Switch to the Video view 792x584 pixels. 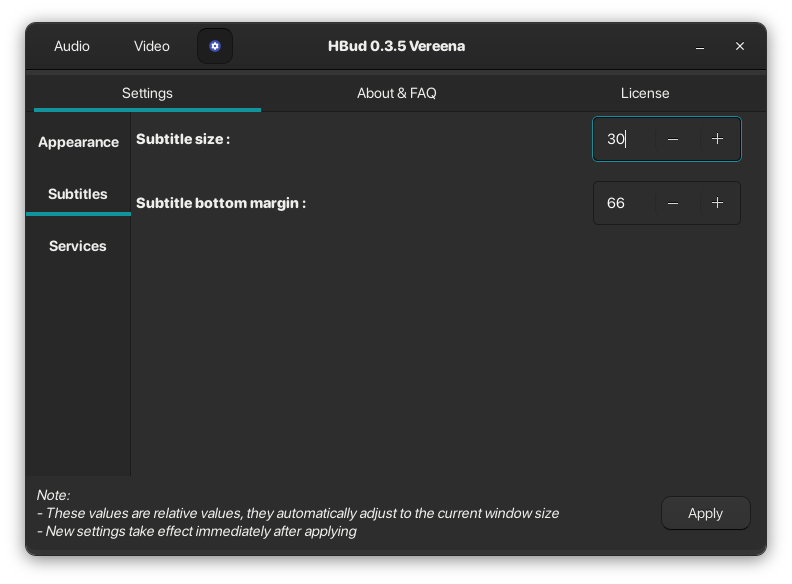tap(152, 46)
